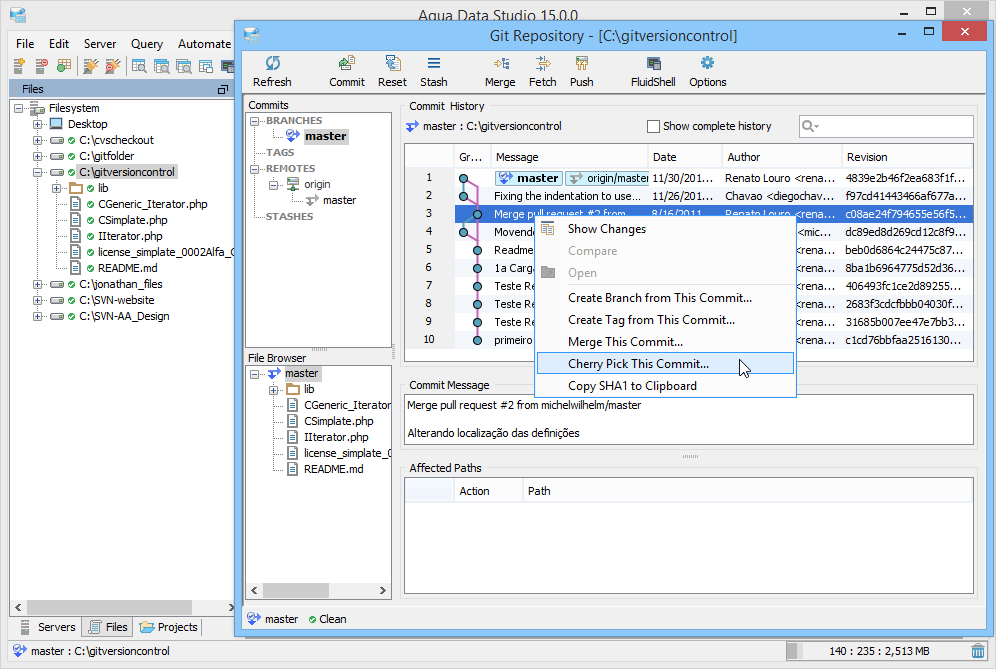
Task: Open the Options gear in Git toolbar
Action: coord(707,63)
